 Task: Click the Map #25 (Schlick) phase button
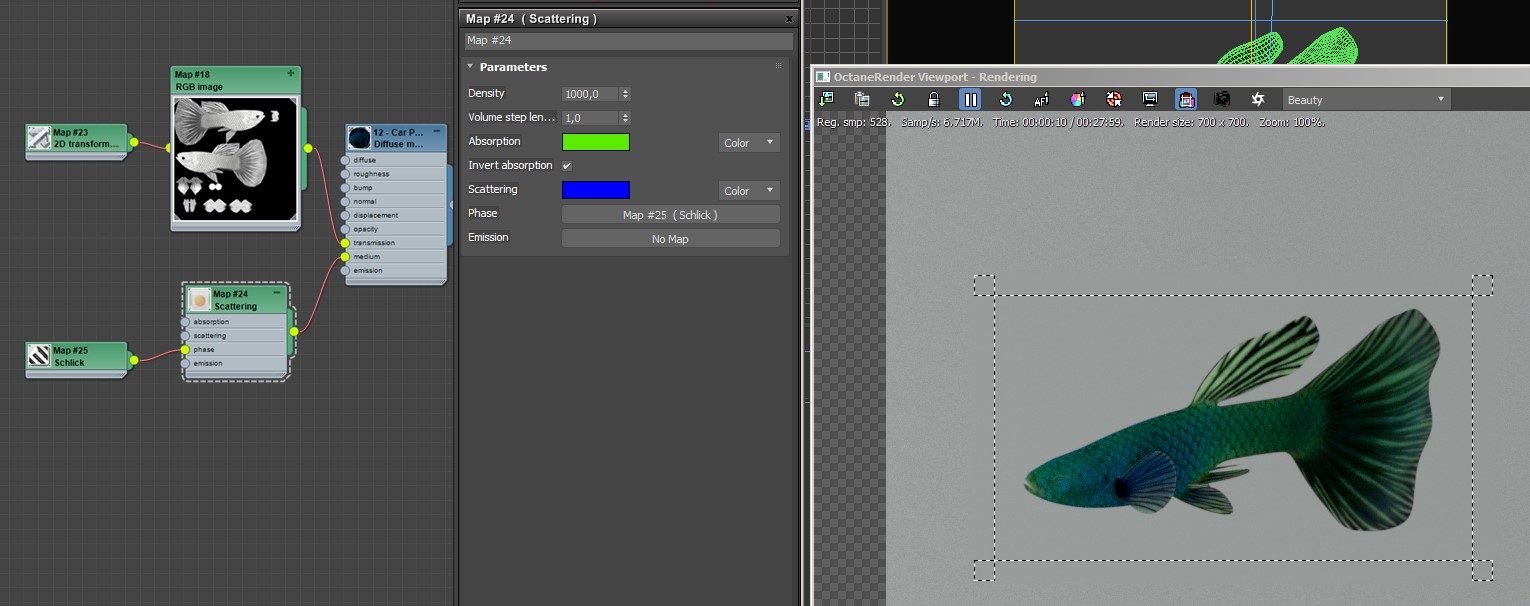click(670, 214)
